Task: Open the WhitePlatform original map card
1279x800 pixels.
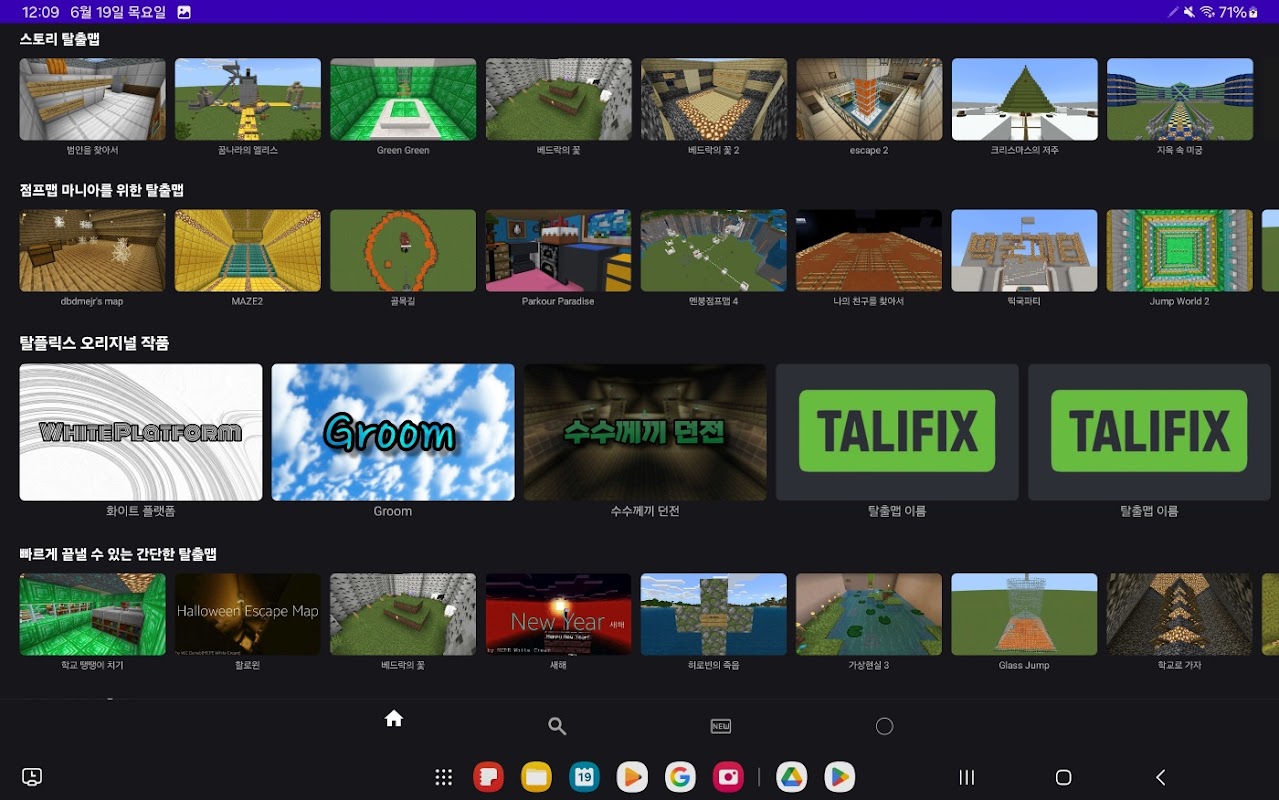Action: click(x=141, y=432)
